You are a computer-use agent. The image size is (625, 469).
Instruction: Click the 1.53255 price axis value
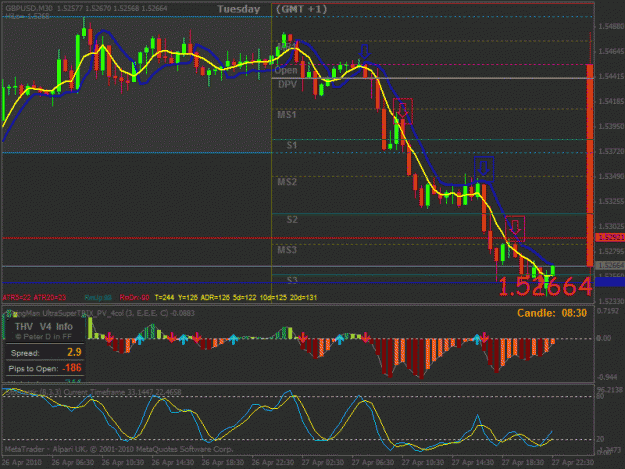pos(611,201)
